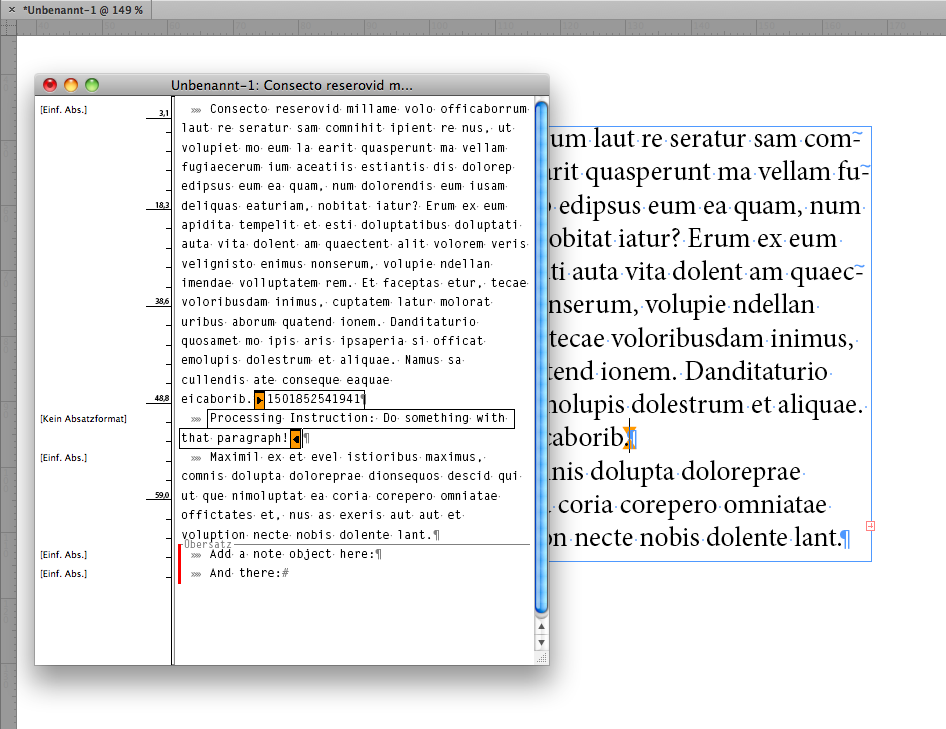Click the blue pilcrow after "dolente lant." in layout
The height and width of the screenshot is (729, 946).
(843, 538)
